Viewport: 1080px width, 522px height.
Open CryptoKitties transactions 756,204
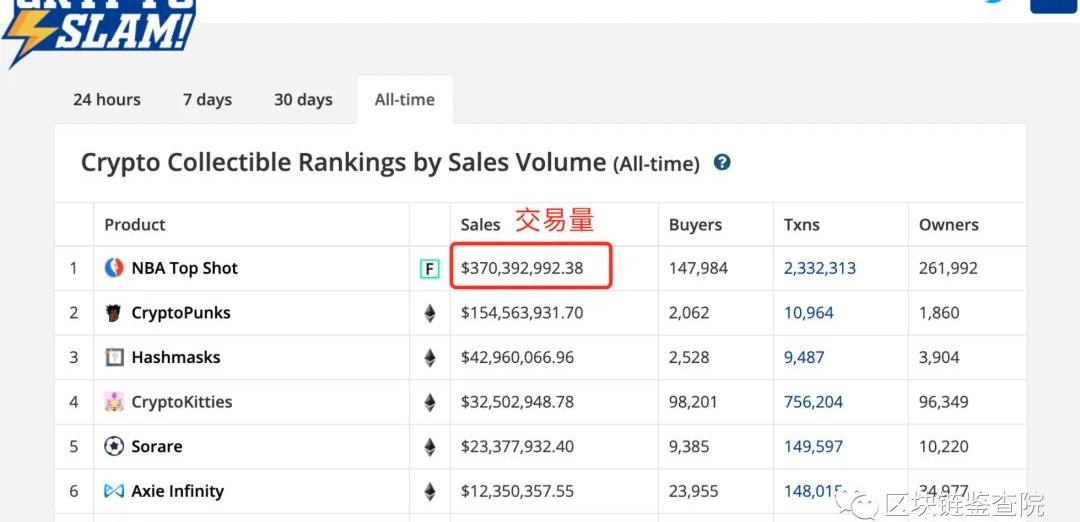[813, 402]
